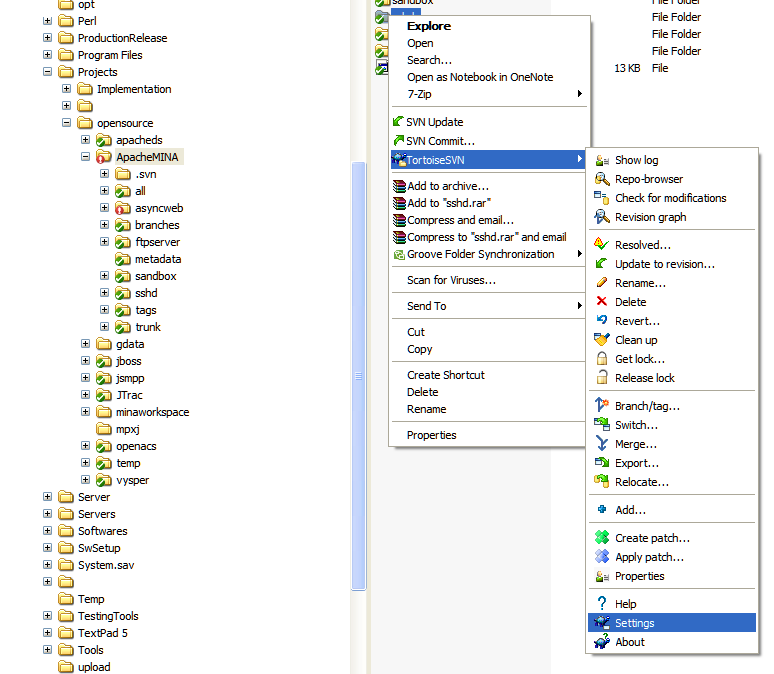Screen dimensions: 774x674
Task: Expand the trunk folder node
Action: [x=105, y=327]
